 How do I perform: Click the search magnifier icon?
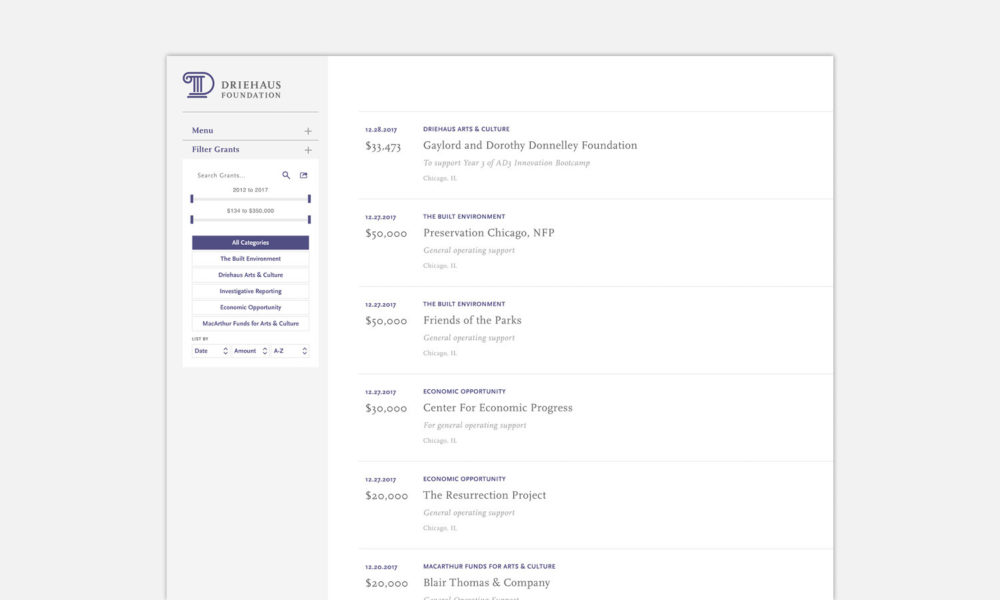(285, 174)
